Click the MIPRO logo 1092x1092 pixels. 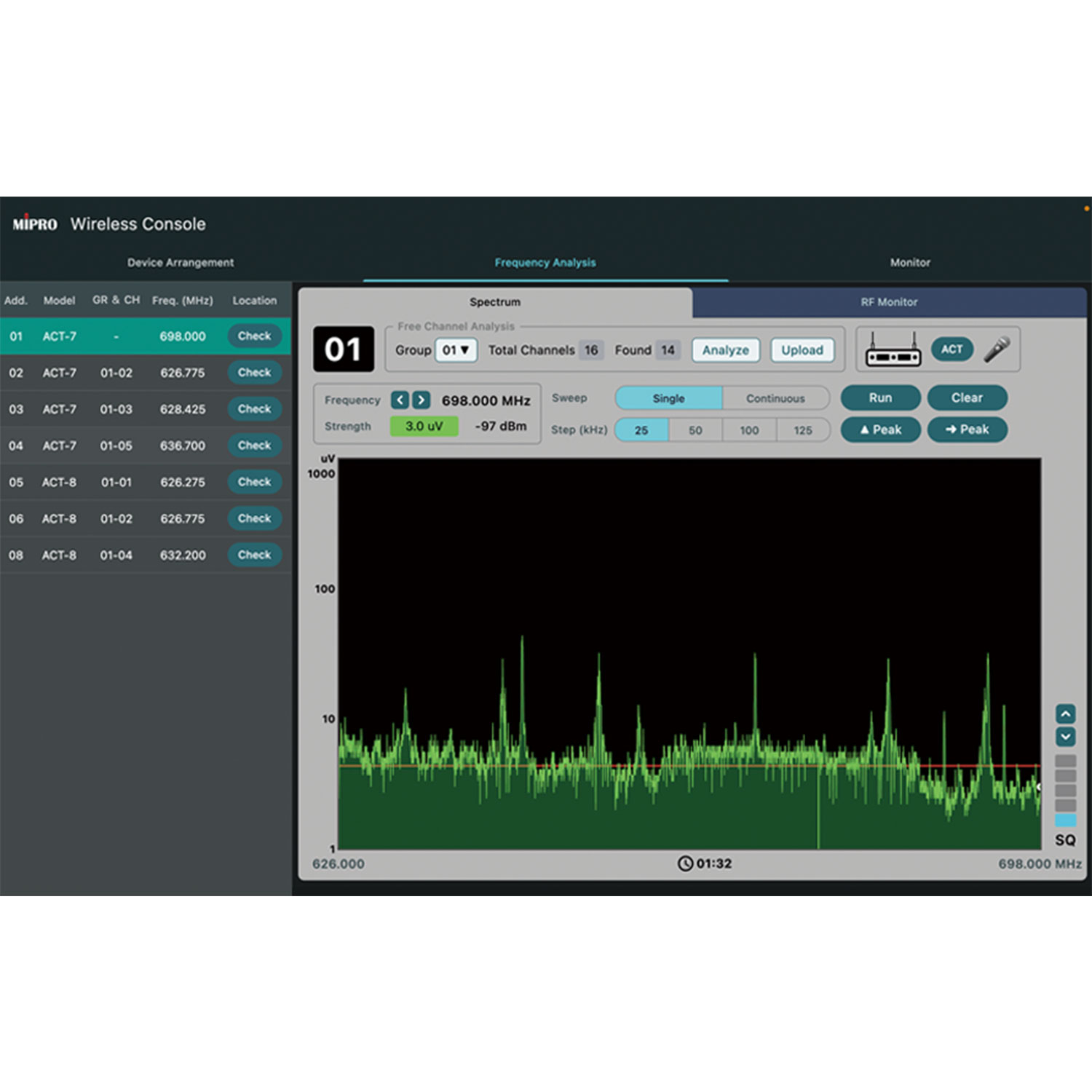tap(35, 223)
